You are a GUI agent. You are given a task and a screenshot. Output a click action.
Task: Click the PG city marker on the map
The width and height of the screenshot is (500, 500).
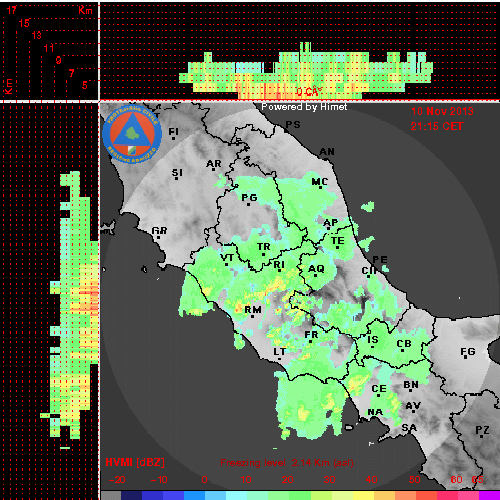249,198
